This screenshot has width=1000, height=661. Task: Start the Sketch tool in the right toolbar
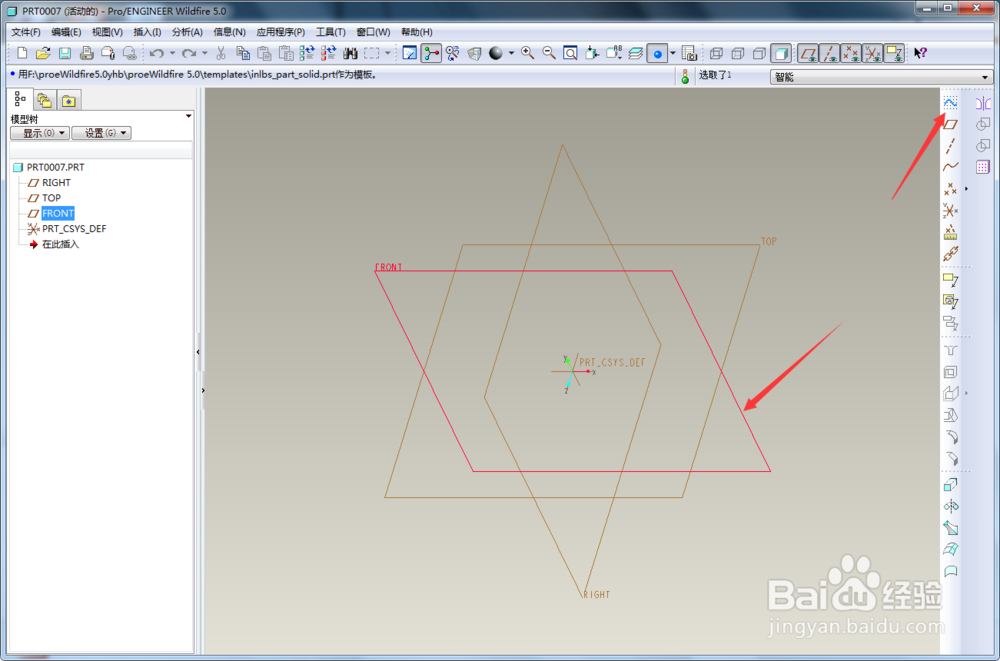coord(950,103)
